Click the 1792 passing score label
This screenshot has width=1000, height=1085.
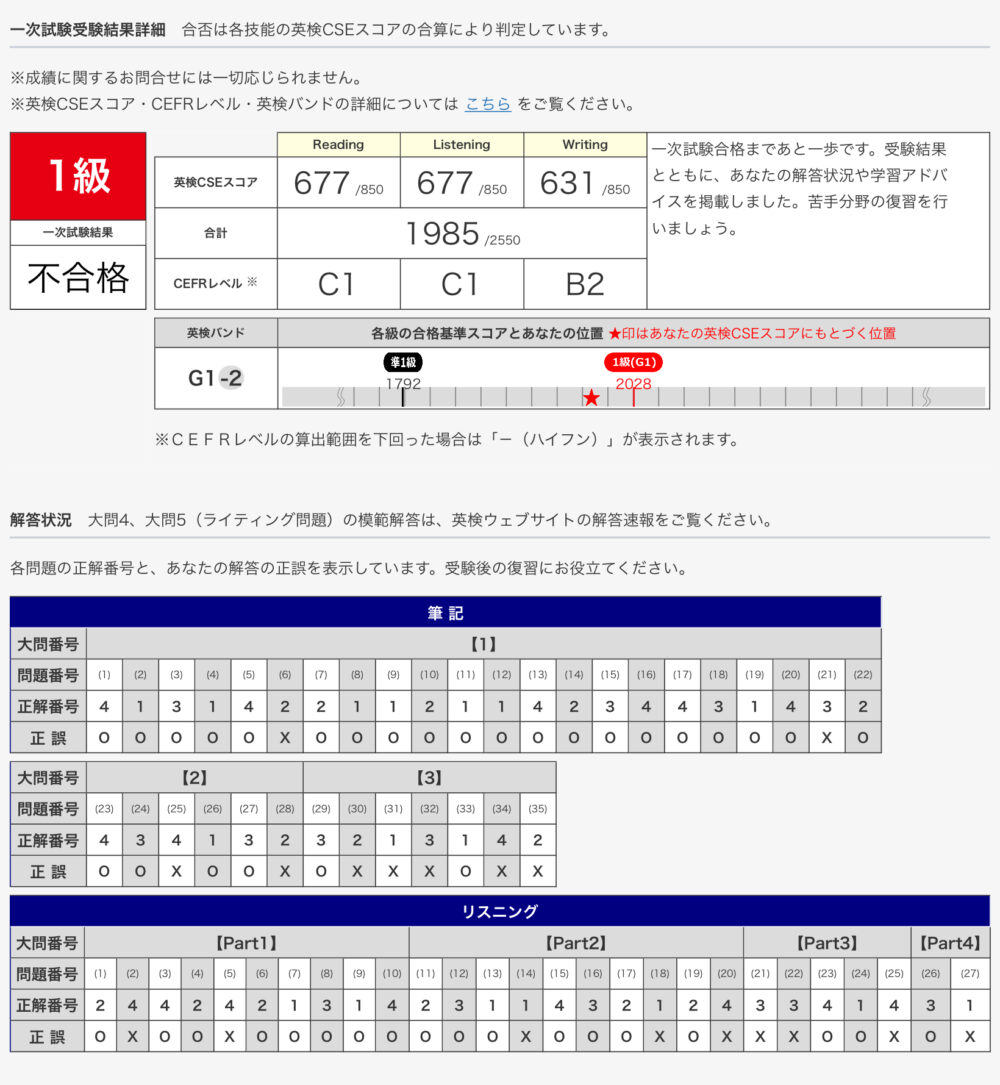pos(403,384)
